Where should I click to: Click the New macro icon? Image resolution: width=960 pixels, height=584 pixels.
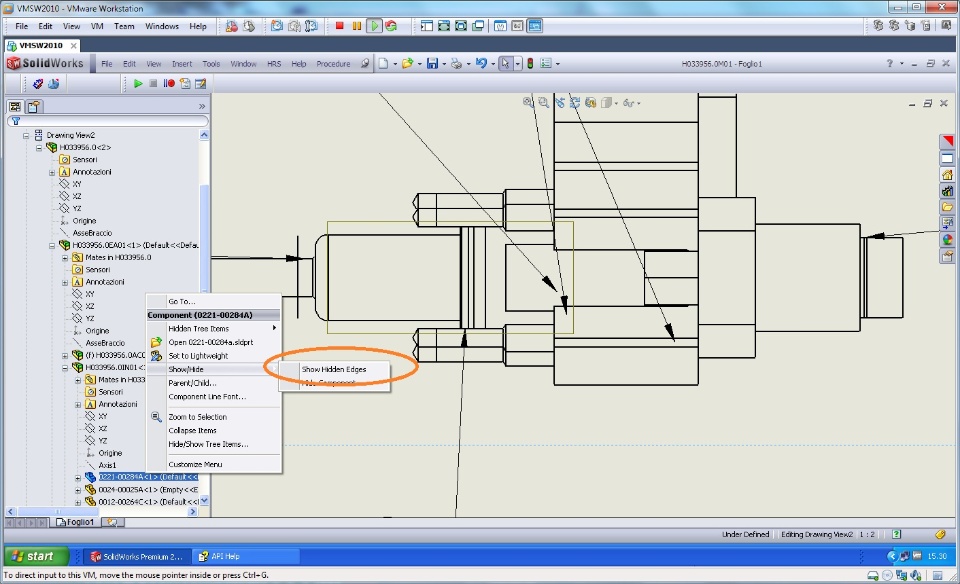pyautogui.click(x=185, y=83)
